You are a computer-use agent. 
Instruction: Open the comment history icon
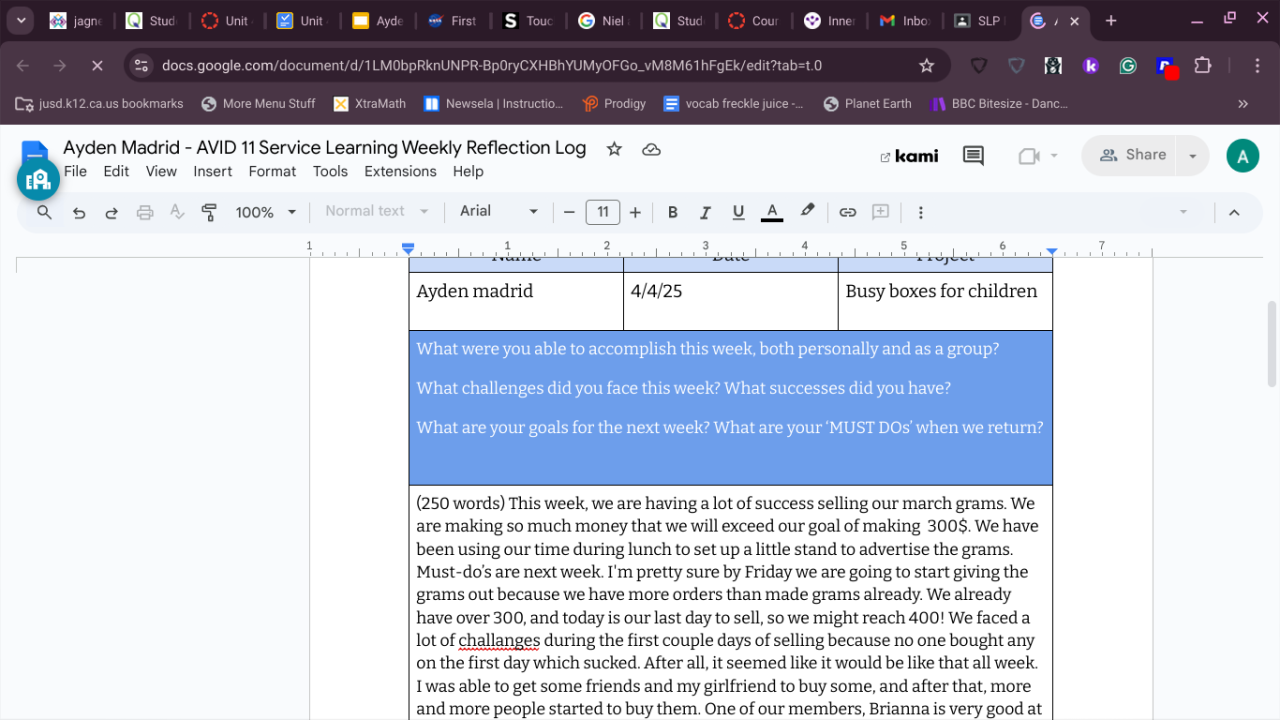click(973, 155)
